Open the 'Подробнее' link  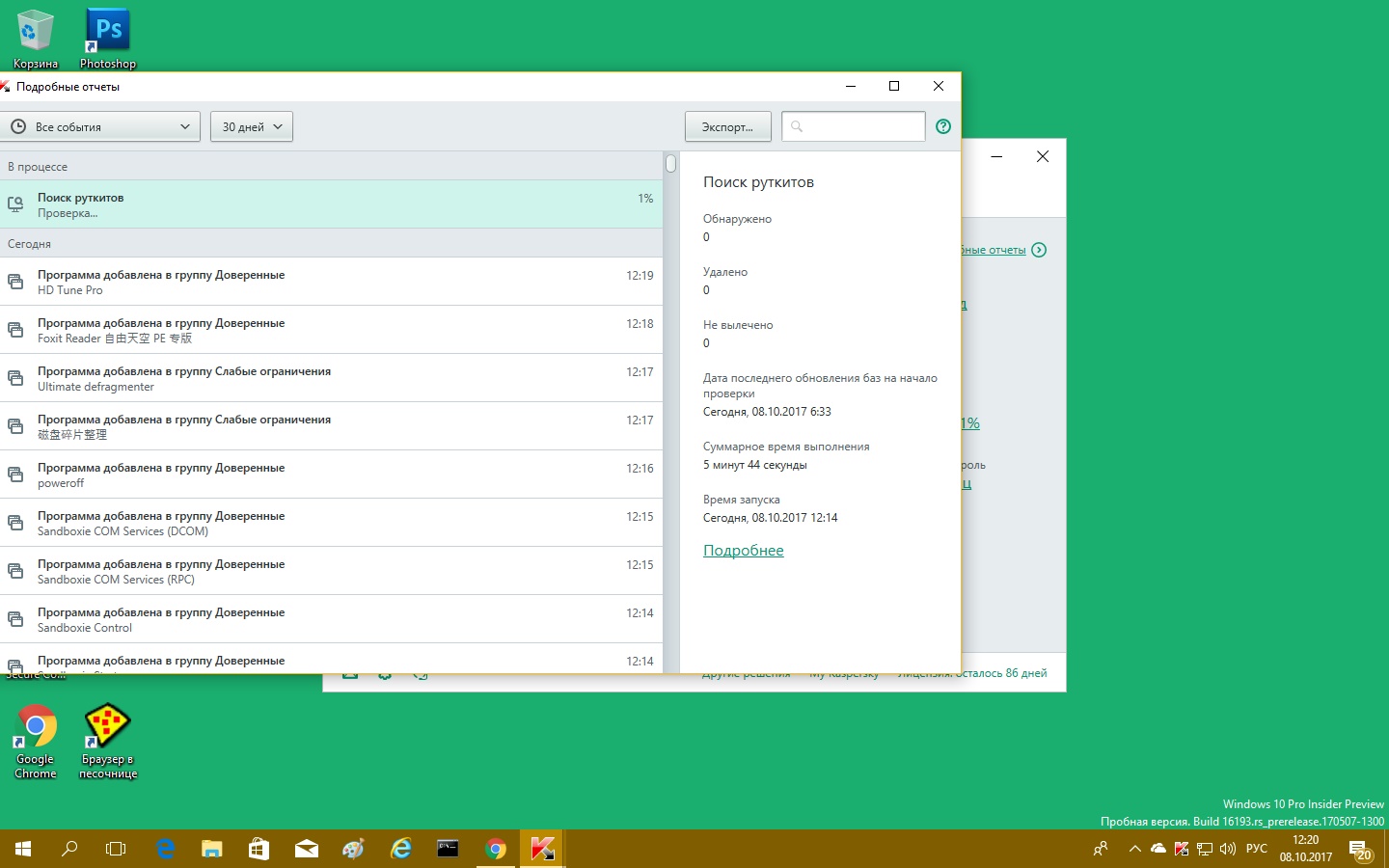743,551
